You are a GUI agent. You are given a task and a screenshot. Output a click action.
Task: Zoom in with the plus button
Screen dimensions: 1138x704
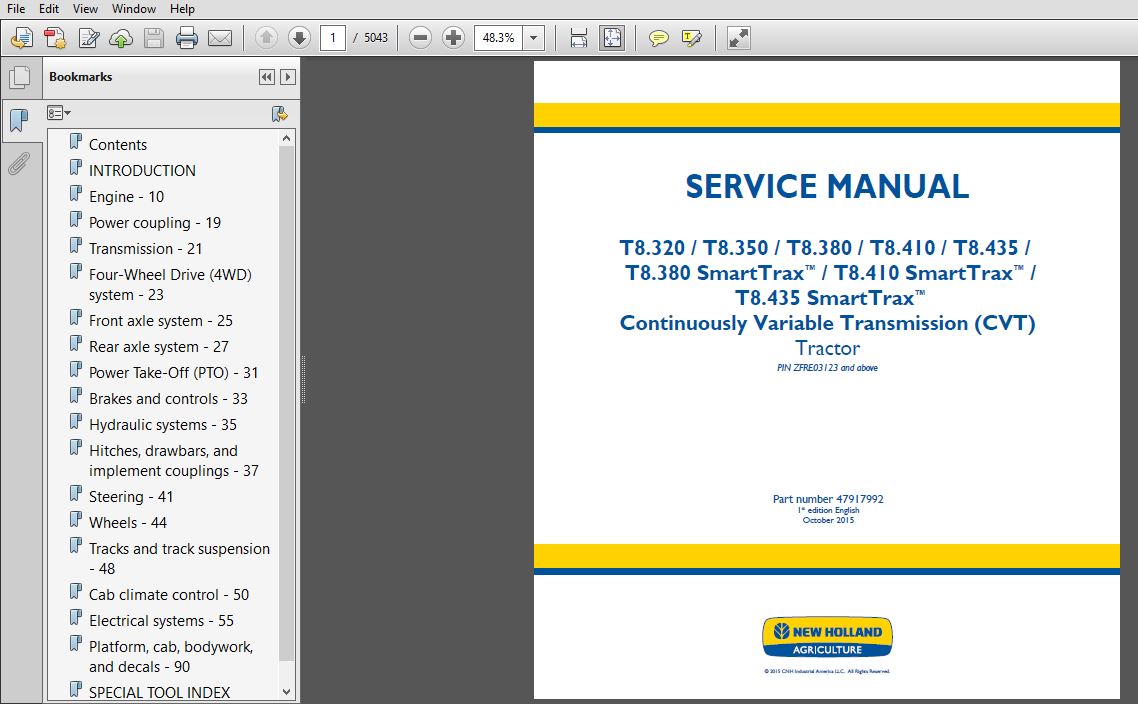[x=454, y=38]
